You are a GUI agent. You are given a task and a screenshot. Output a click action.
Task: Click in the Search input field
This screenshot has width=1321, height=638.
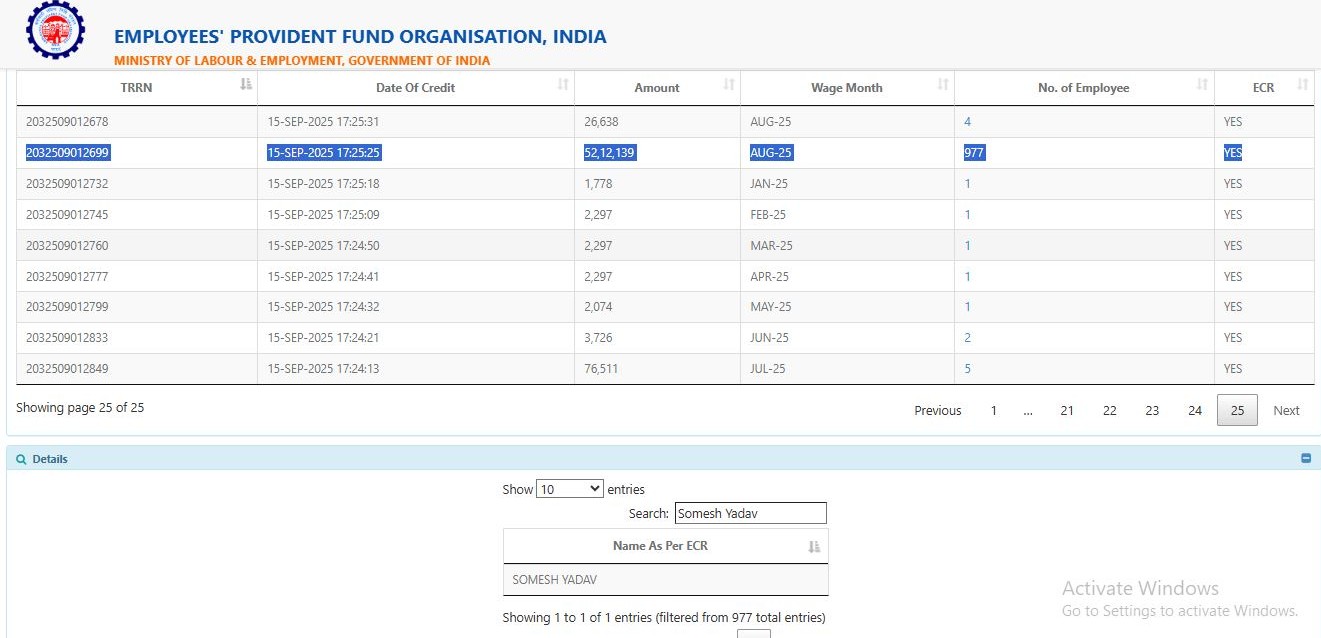pyautogui.click(x=750, y=513)
